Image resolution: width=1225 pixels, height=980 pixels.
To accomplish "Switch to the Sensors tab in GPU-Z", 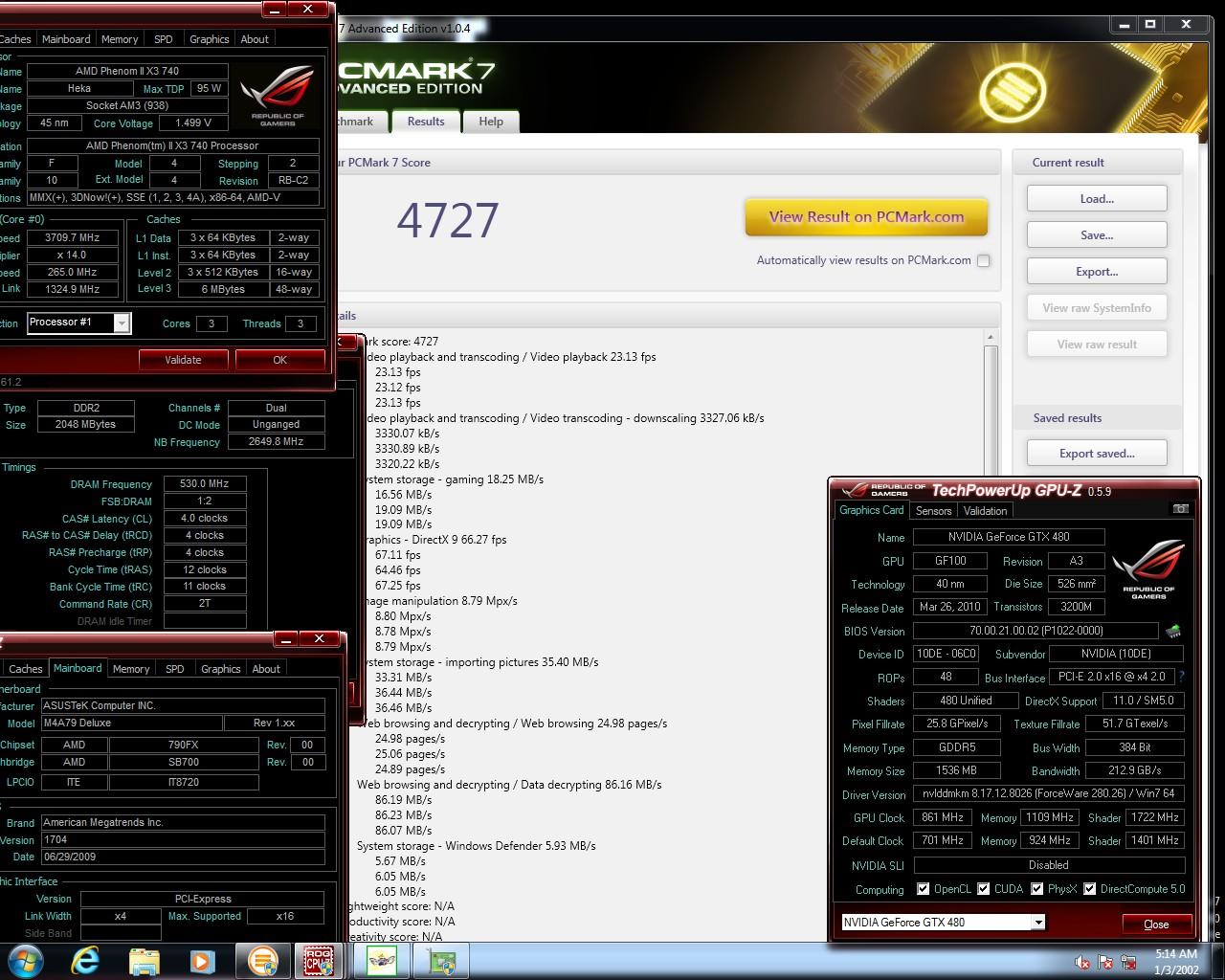I will pyautogui.click(x=933, y=511).
